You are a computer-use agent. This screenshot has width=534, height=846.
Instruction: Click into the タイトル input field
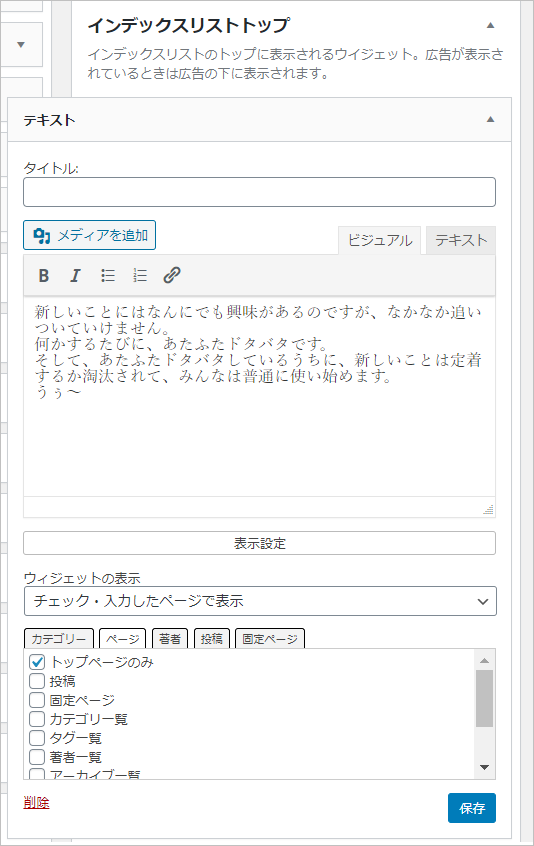(x=259, y=192)
